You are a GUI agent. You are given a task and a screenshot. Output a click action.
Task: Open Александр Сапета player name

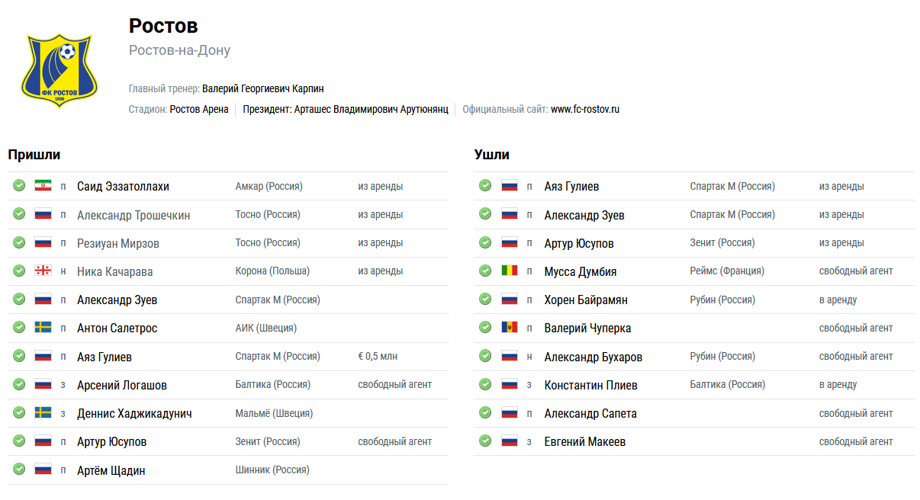pyautogui.click(x=590, y=413)
